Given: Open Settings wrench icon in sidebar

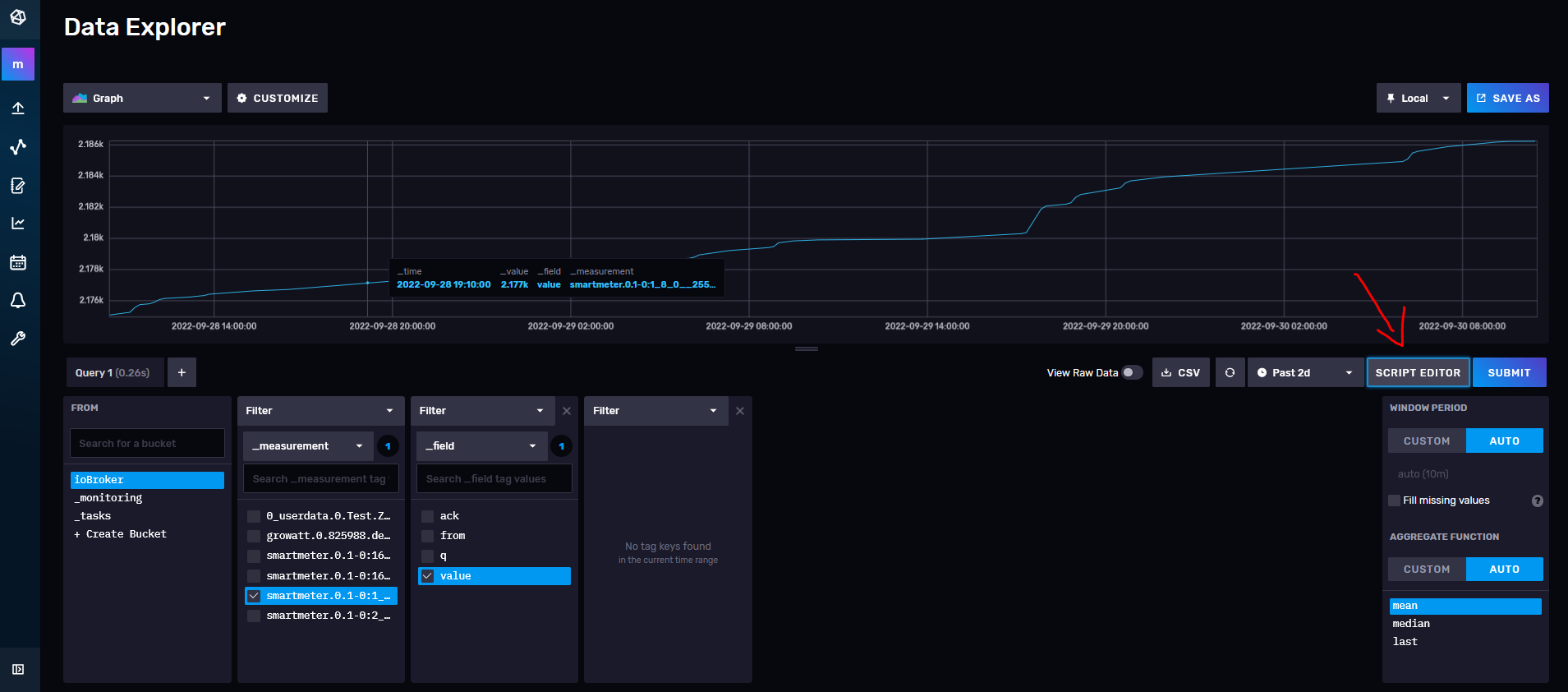Looking at the screenshot, I should 18,339.
